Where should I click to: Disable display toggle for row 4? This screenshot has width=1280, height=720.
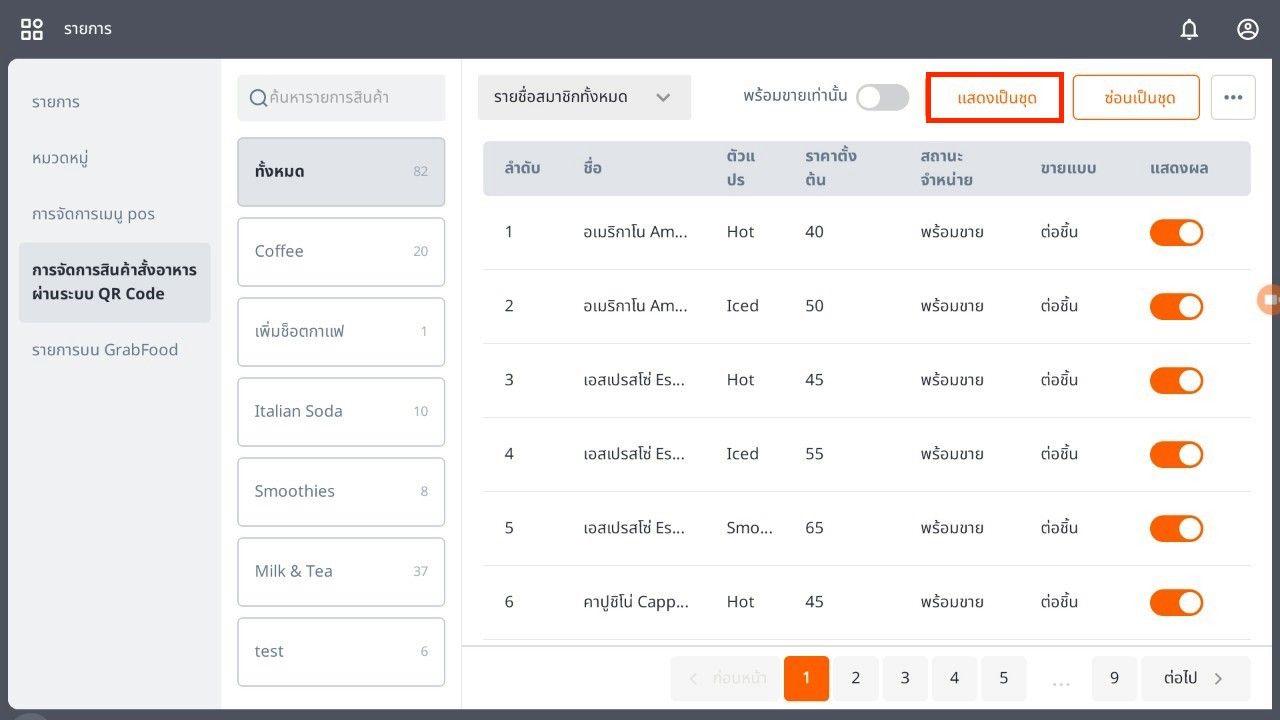(x=1176, y=454)
